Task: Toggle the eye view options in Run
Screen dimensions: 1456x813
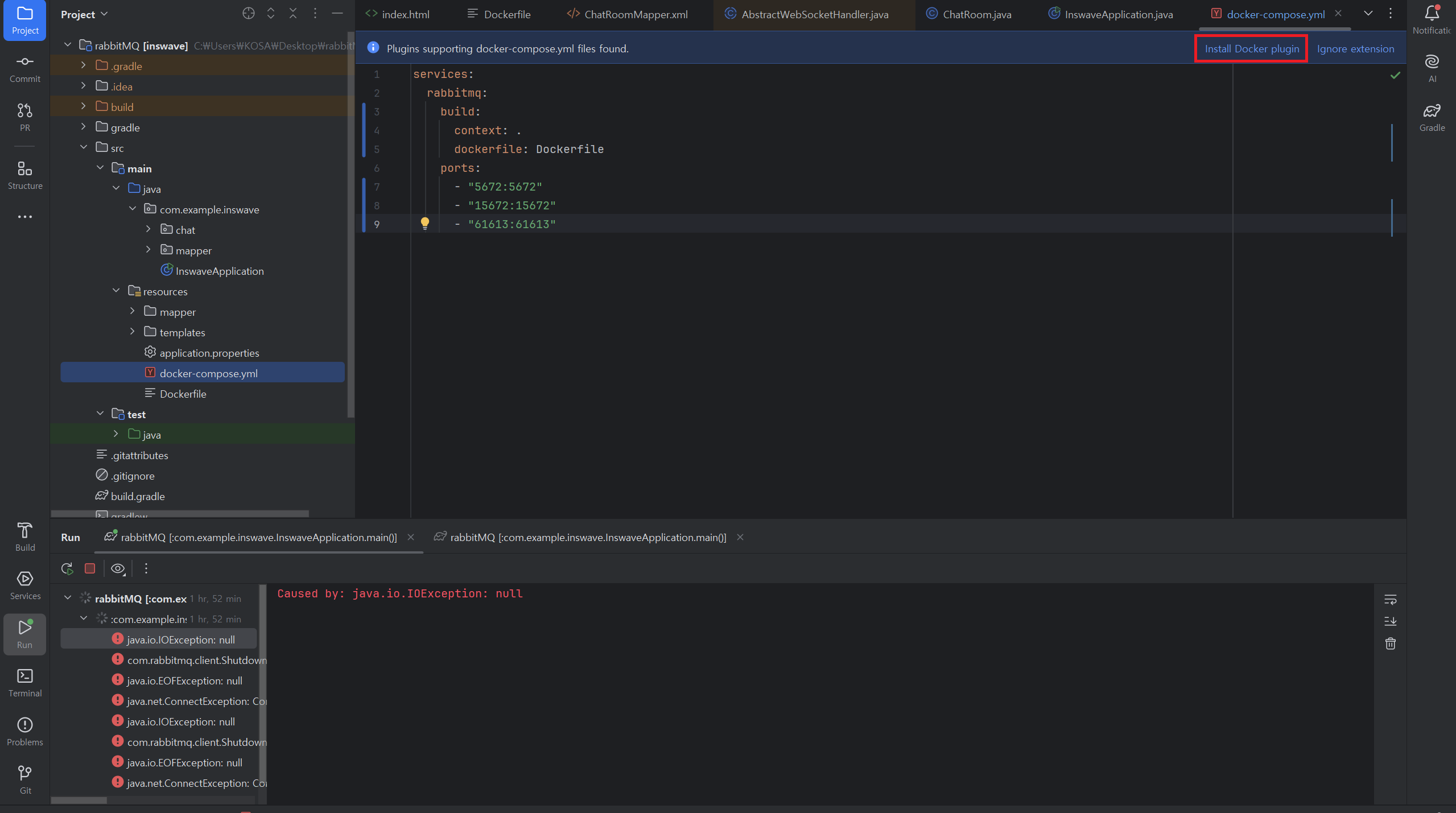Action: point(118,568)
